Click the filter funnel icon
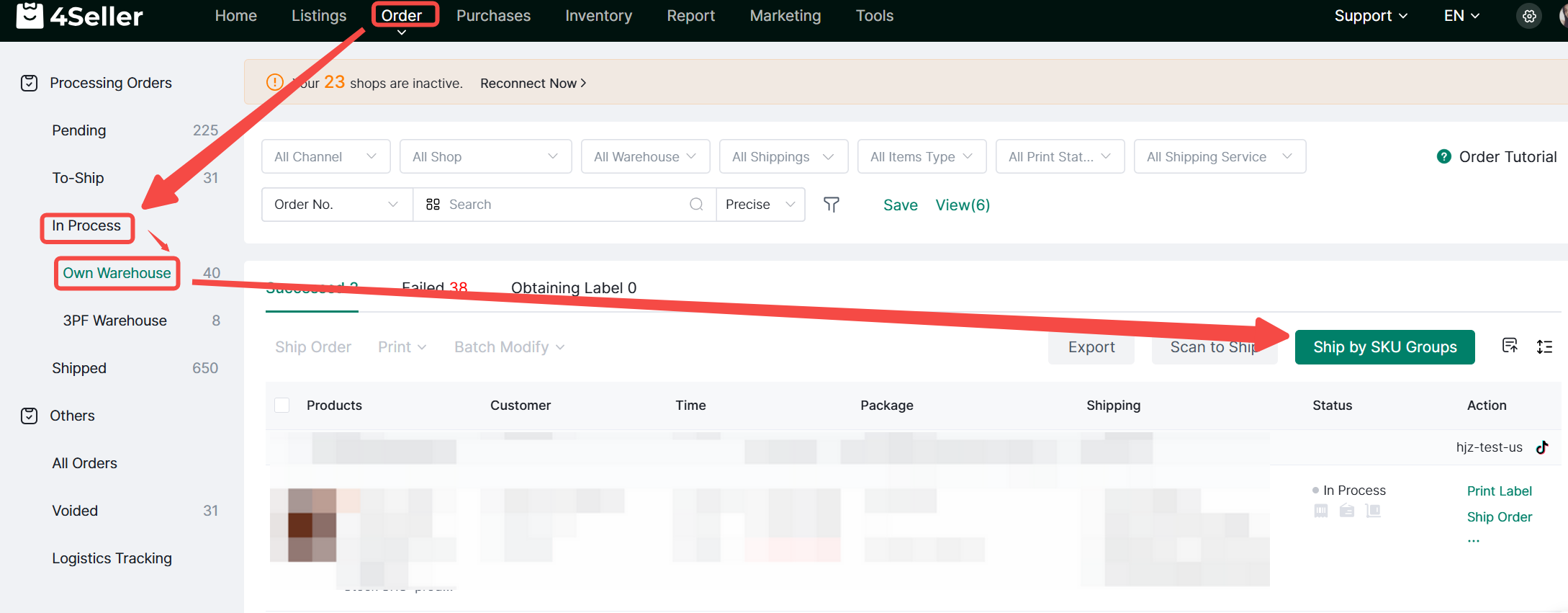 (832, 205)
